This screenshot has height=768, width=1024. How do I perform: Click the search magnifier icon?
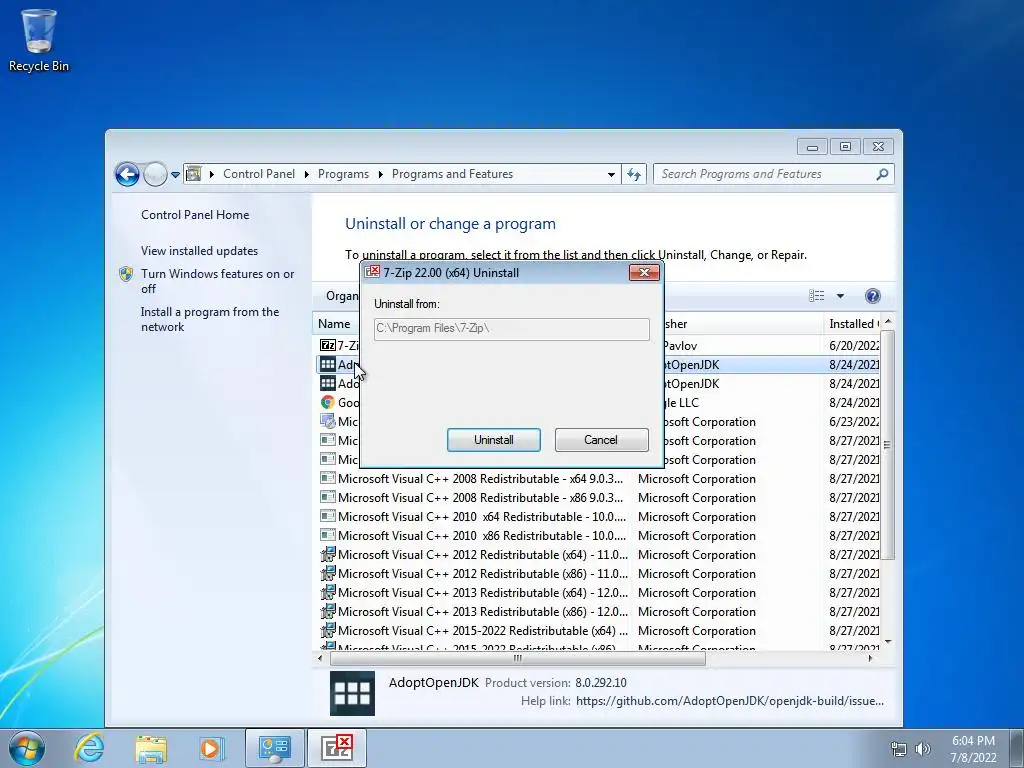[x=882, y=174]
